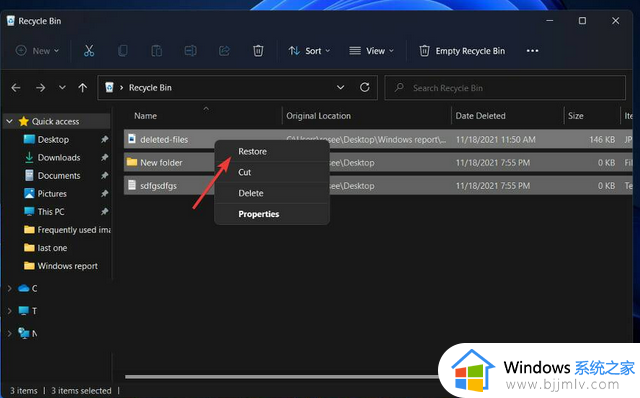640x398 pixels.
Task: Open the Sort dropdown
Action: coord(309,51)
